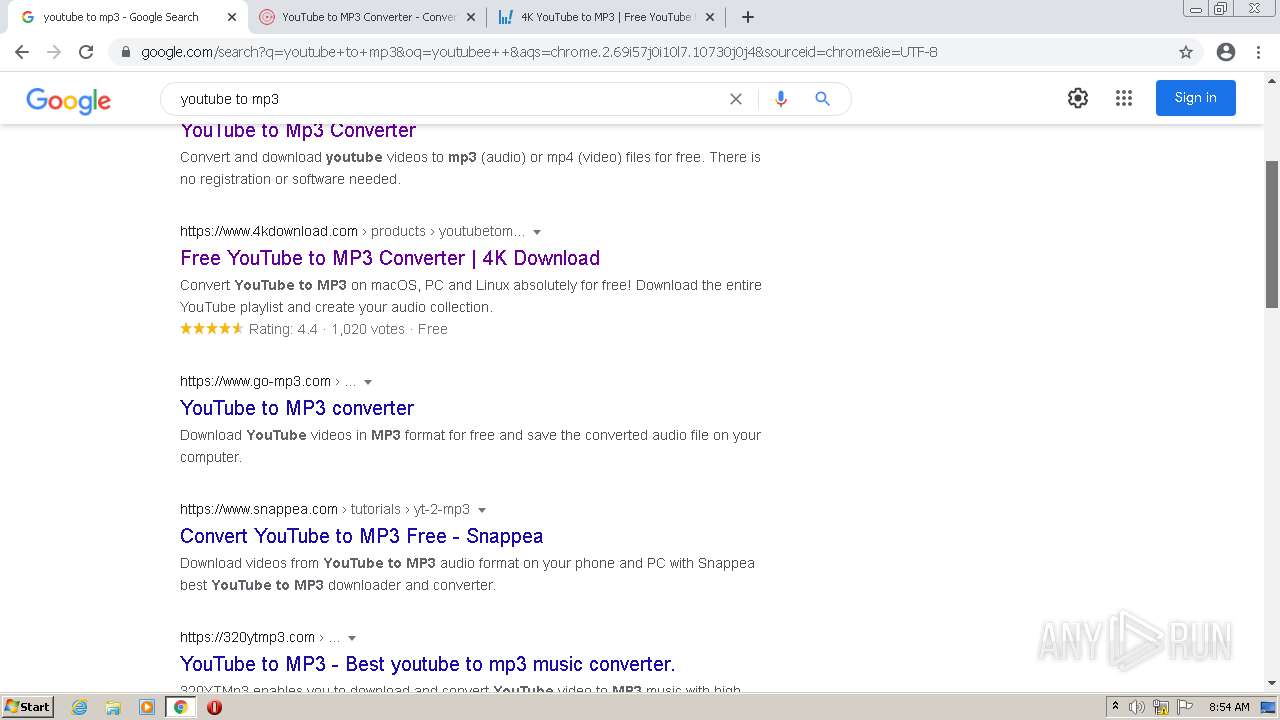This screenshot has height=720, width=1280.
Task: Bookmark this page with the star icon
Action: click(x=1186, y=52)
